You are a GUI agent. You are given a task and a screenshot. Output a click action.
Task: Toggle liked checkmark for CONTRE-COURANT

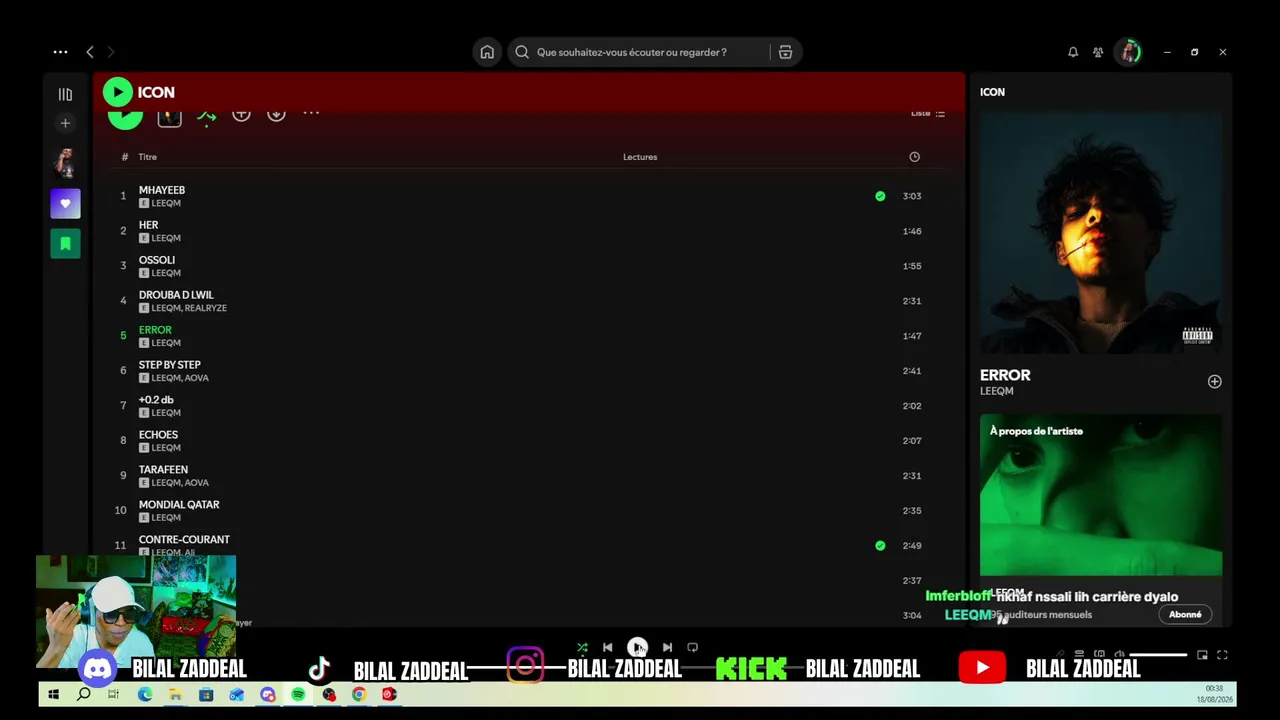880,546
